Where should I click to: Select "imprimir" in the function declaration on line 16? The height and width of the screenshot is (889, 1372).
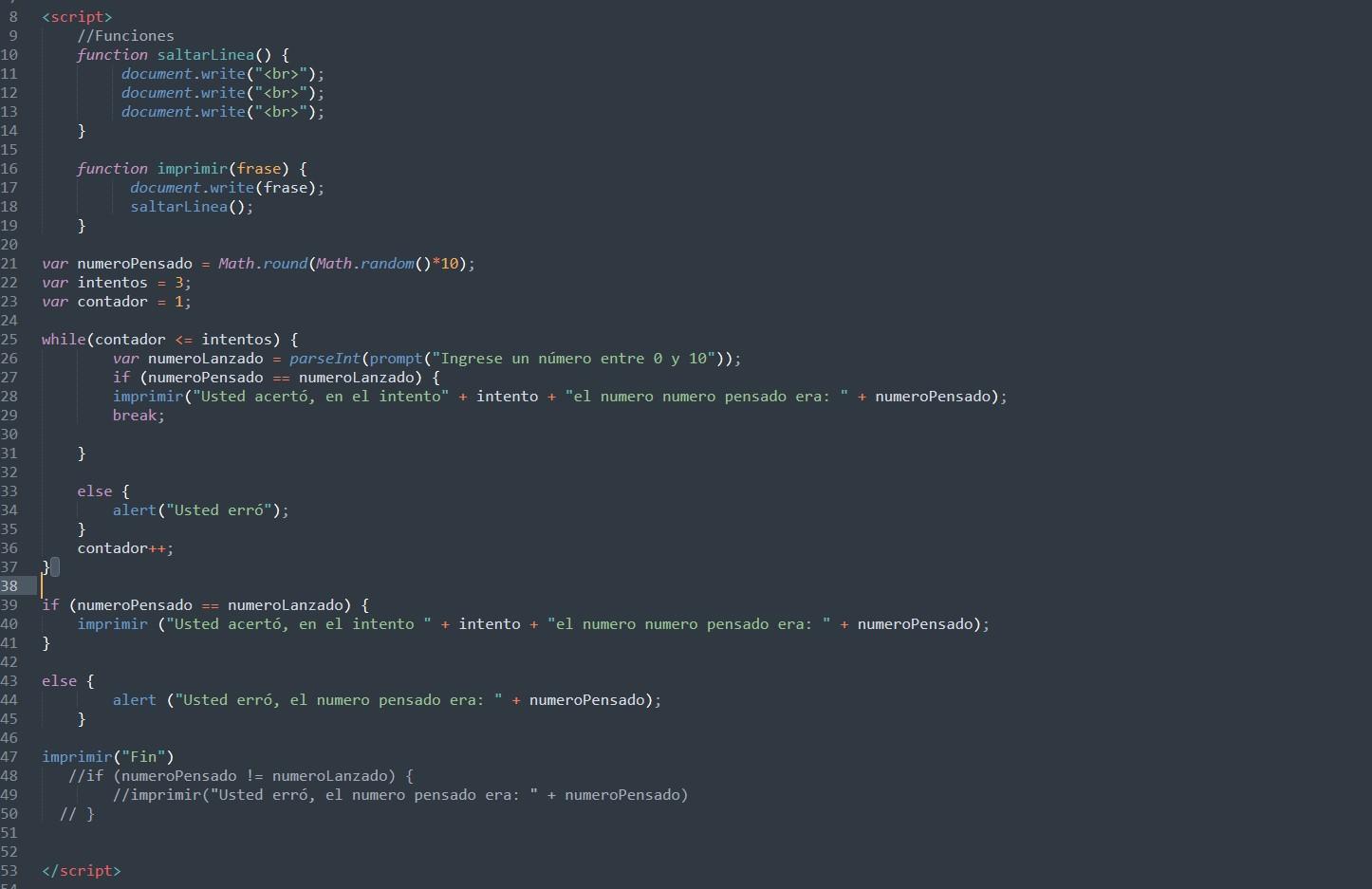[x=193, y=169]
